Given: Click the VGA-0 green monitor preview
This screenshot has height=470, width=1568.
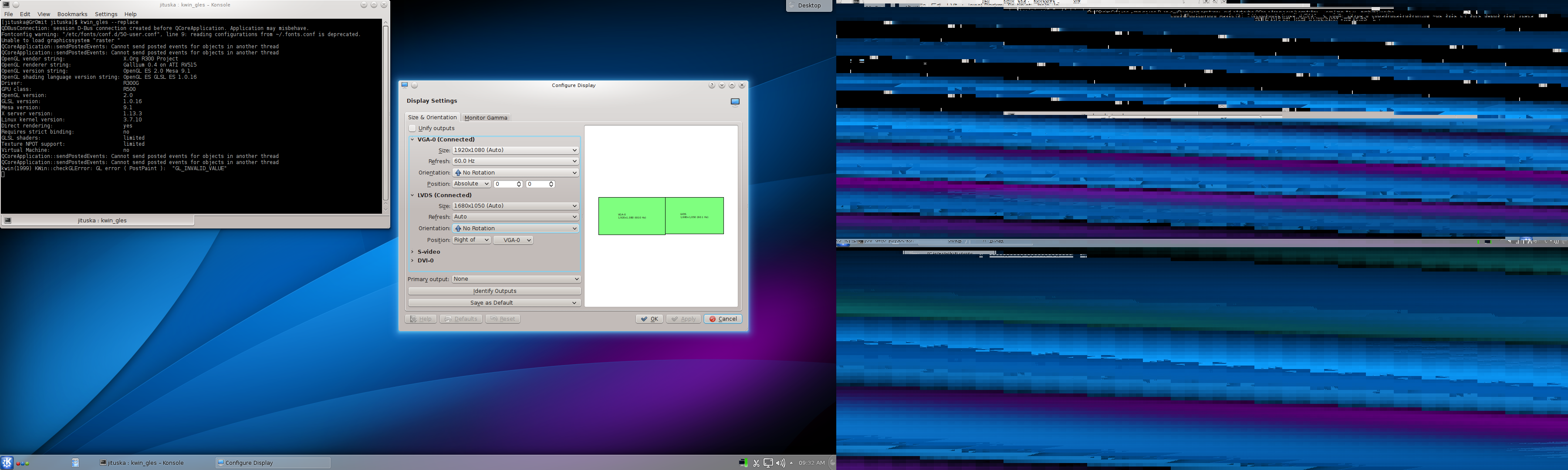Looking at the screenshot, I should click(x=631, y=216).
